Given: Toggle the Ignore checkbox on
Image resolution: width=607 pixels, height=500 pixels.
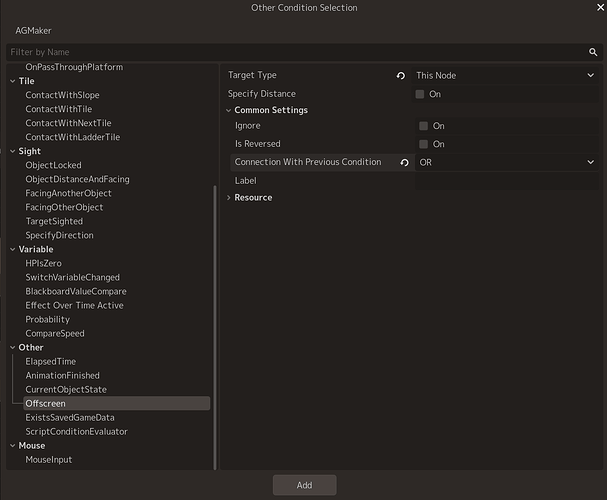Looking at the screenshot, I should [424, 126].
